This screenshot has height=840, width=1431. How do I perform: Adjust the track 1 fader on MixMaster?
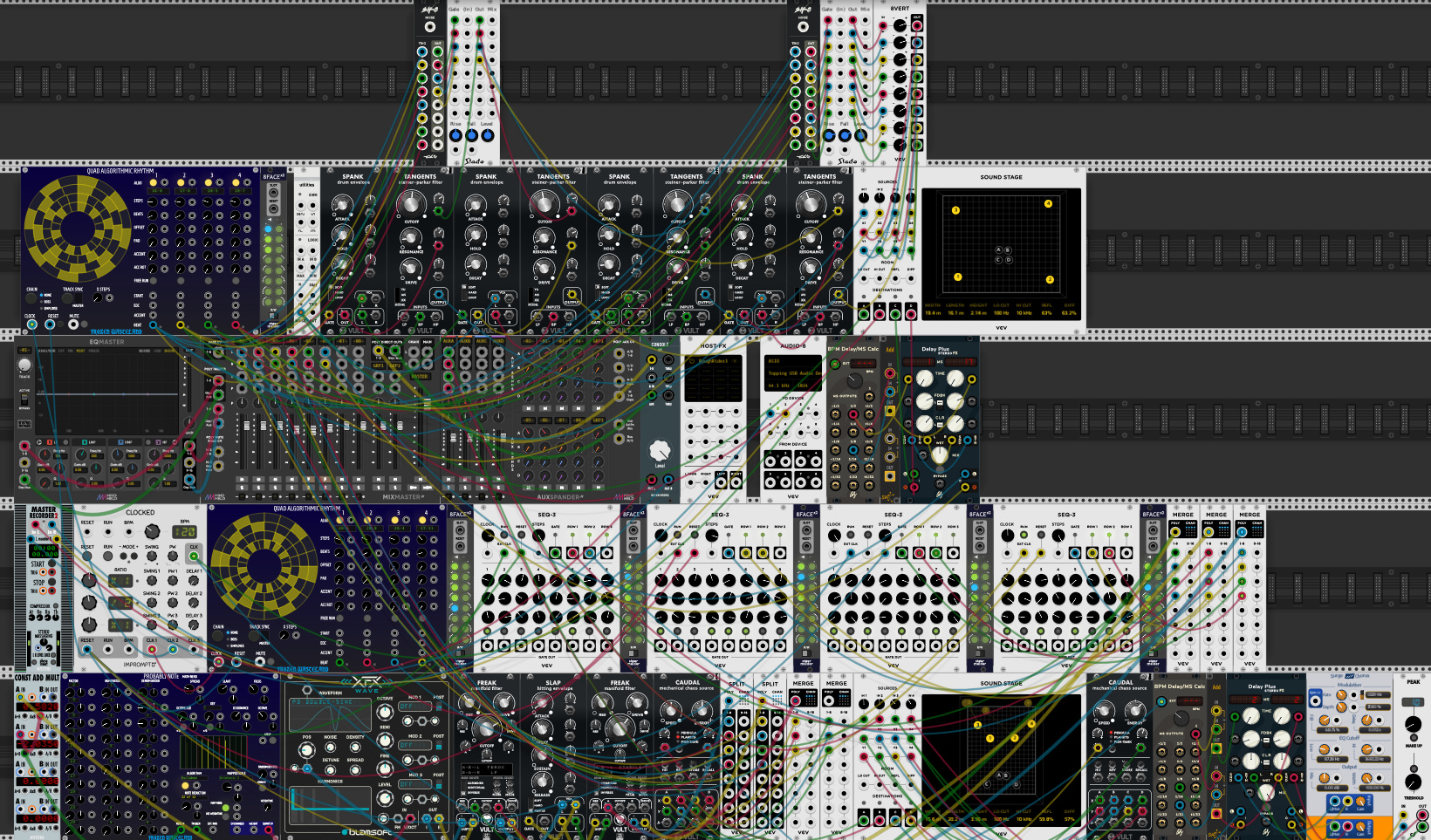click(x=247, y=426)
